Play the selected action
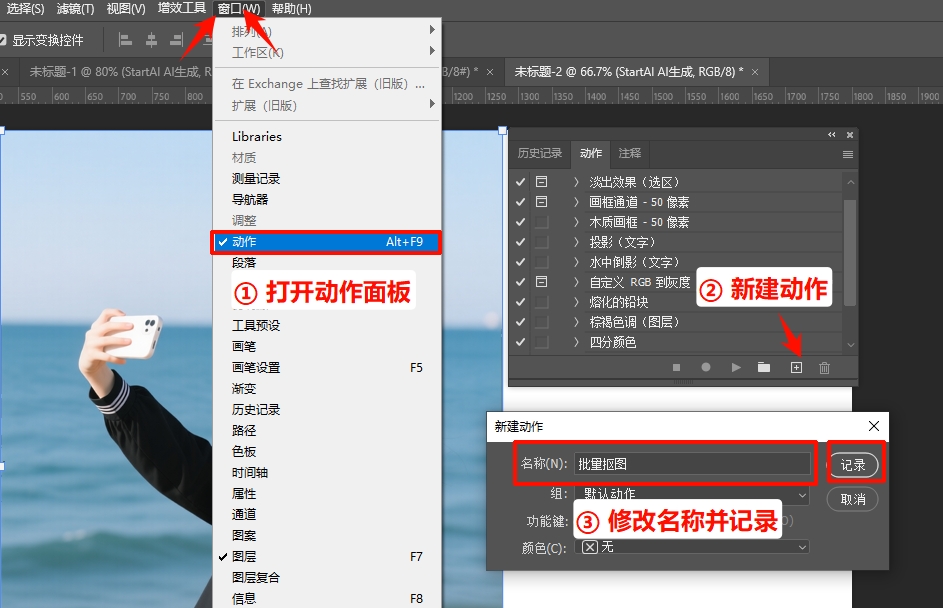The width and height of the screenshot is (943, 608). pyautogui.click(x=736, y=367)
